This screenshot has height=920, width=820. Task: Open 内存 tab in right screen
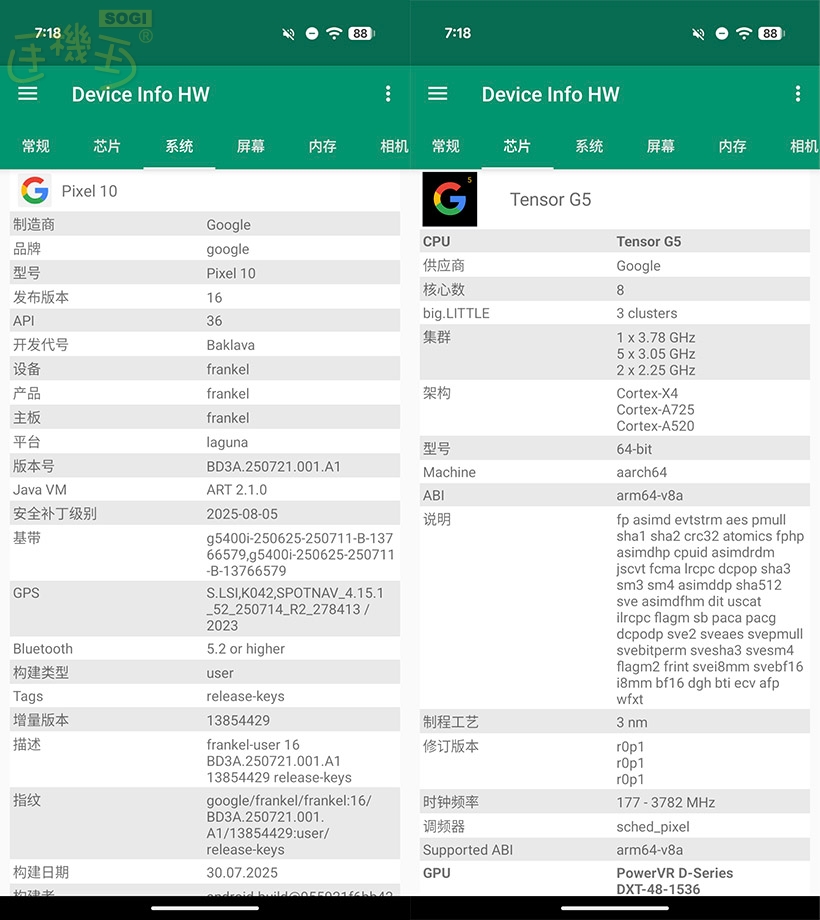[733, 146]
